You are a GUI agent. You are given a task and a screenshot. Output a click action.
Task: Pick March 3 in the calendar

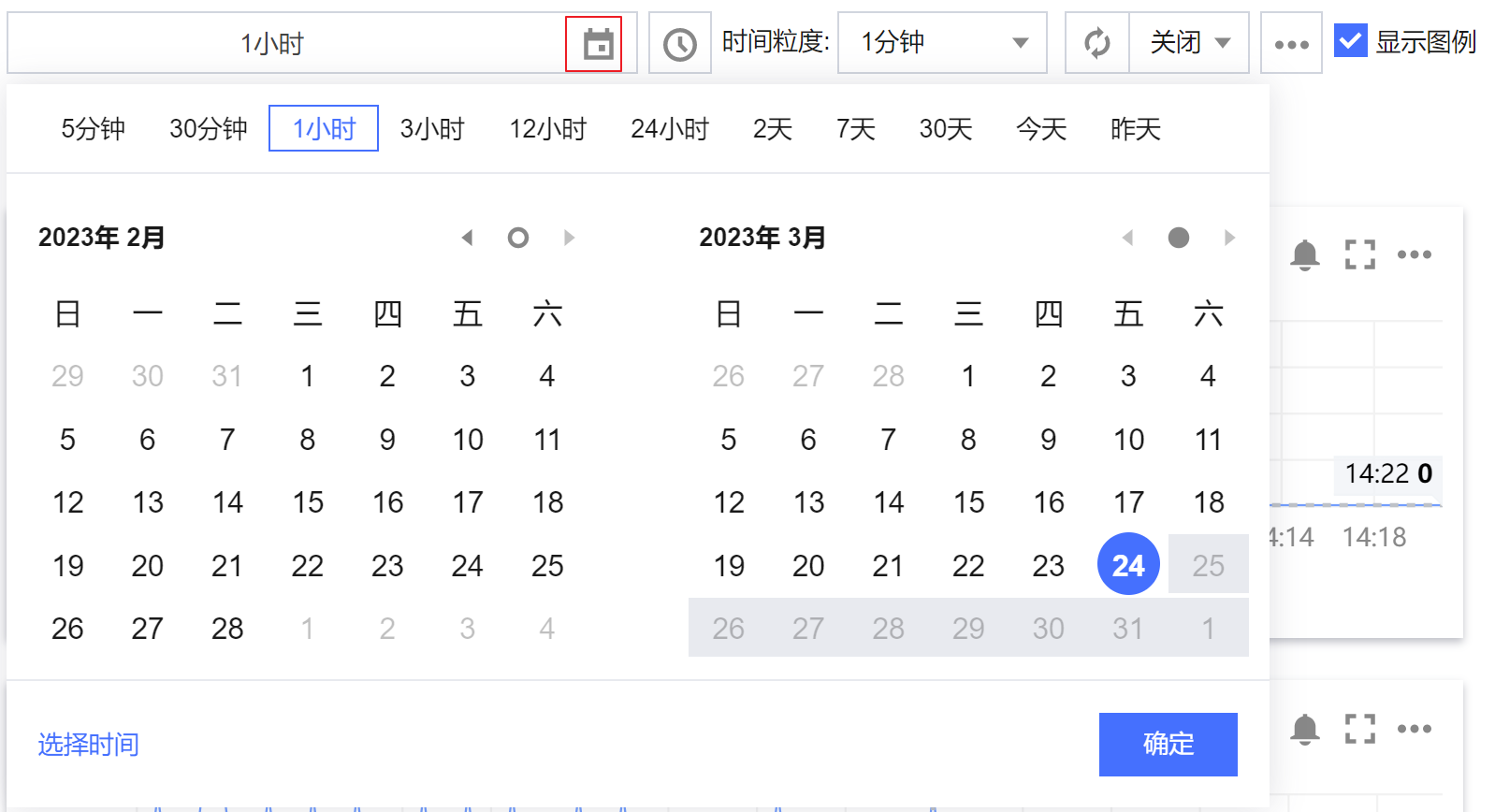[1128, 376]
